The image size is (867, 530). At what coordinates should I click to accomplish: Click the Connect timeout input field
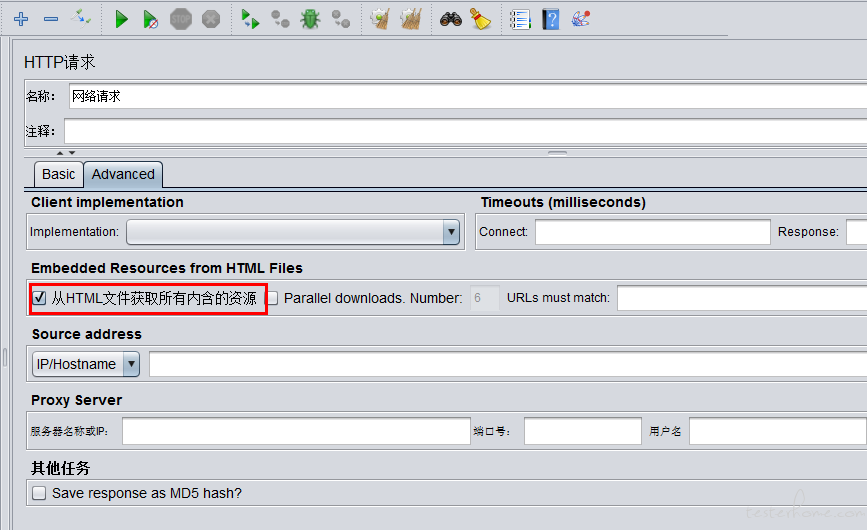(x=652, y=232)
